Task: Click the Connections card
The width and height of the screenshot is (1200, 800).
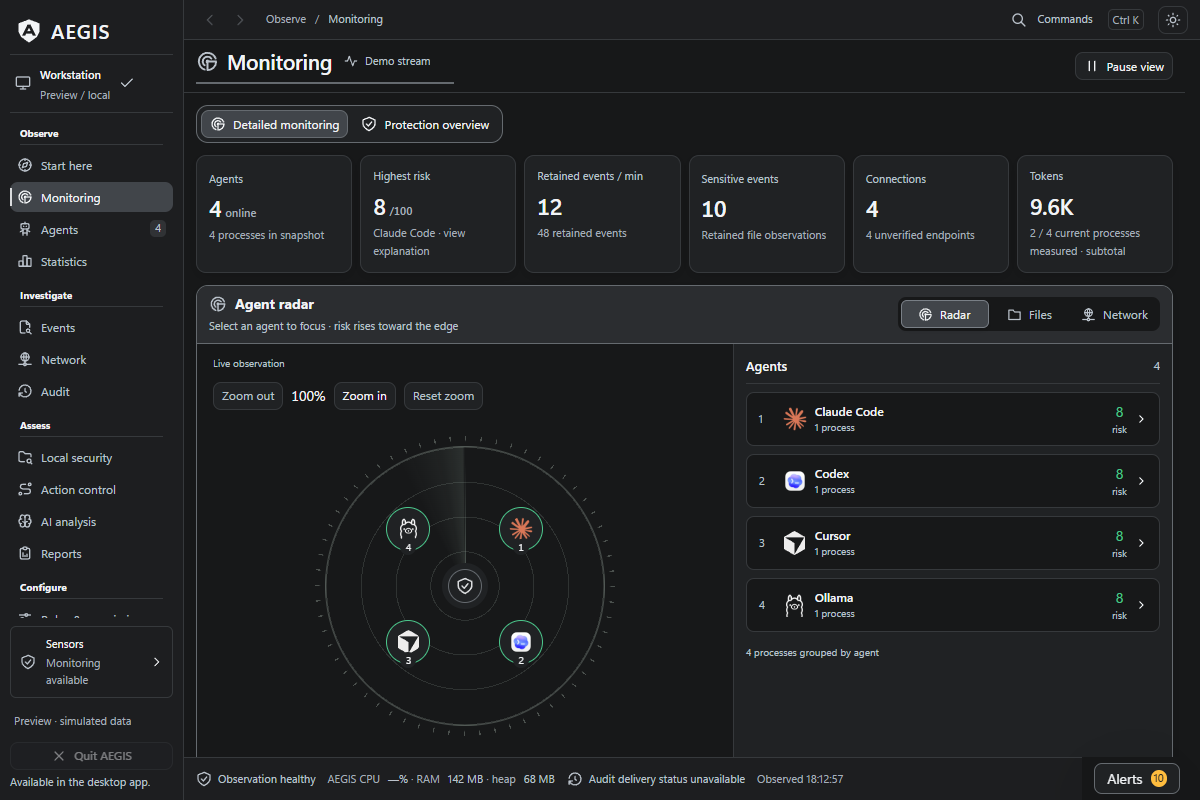Action: [x=931, y=214]
